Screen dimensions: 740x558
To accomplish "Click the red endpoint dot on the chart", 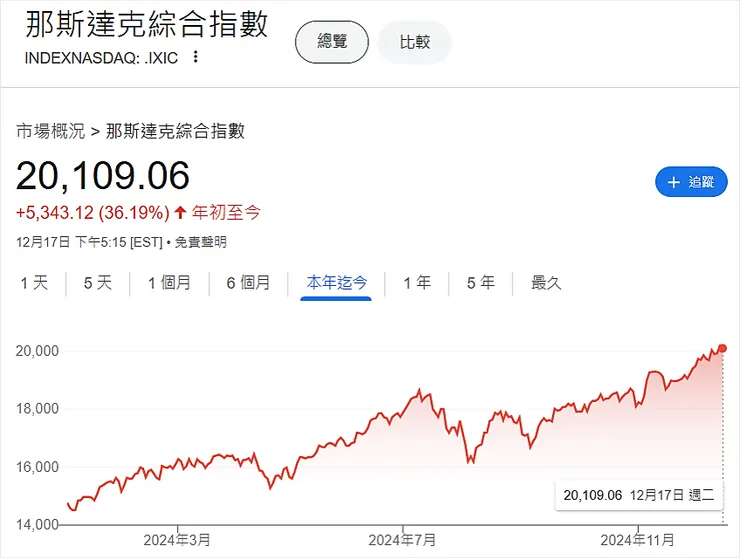I will tap(722, 348).
